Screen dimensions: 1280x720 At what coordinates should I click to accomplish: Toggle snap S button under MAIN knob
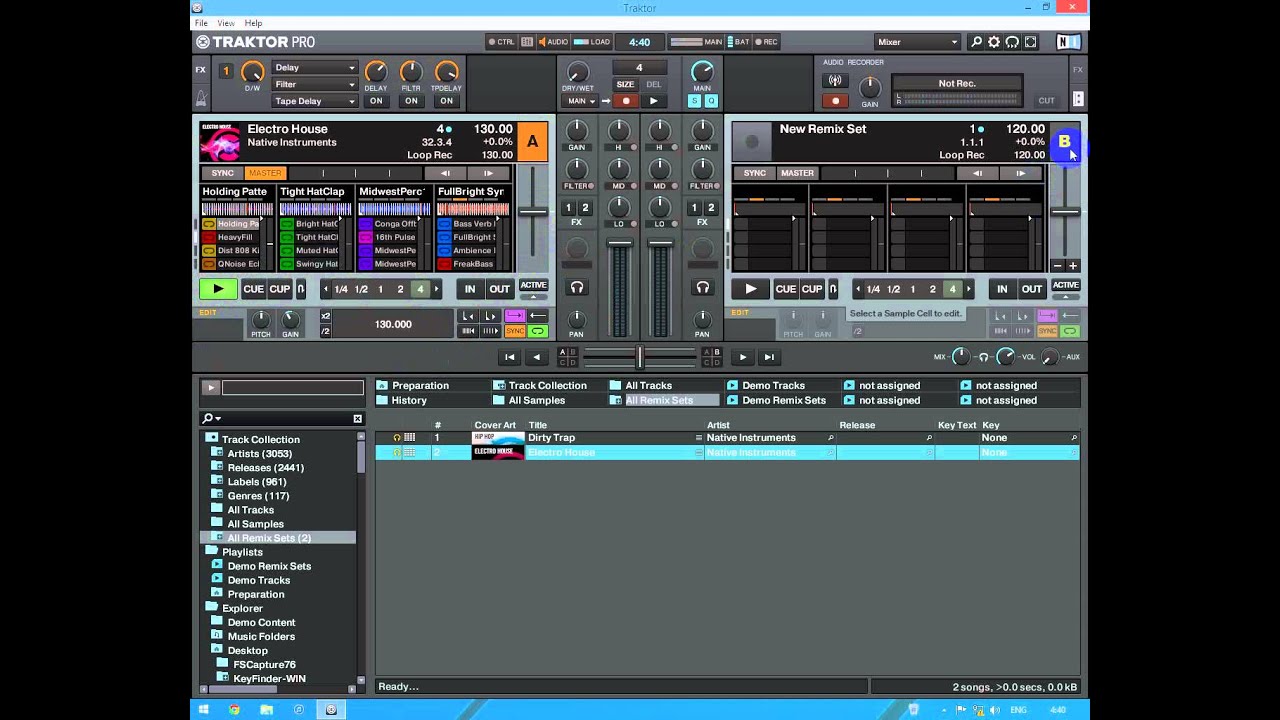point(695,101)
